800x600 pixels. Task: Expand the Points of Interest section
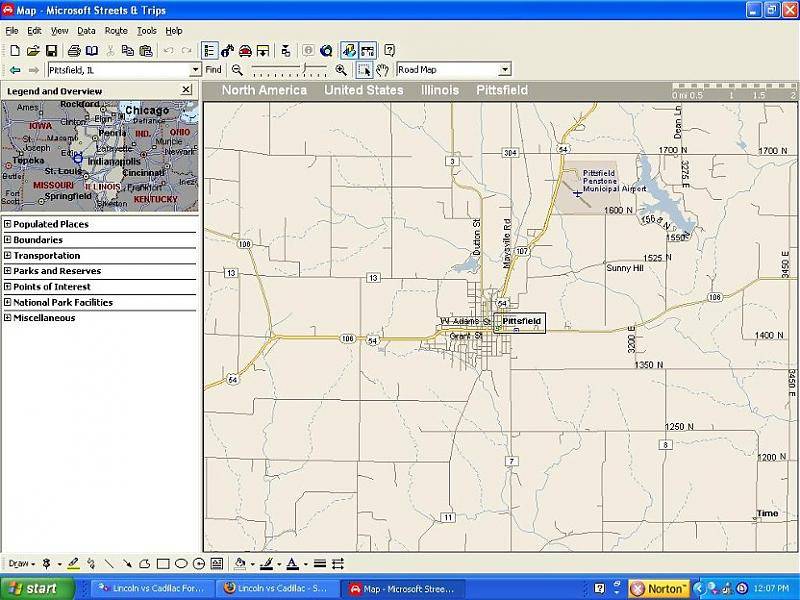[x=8, y=287]
